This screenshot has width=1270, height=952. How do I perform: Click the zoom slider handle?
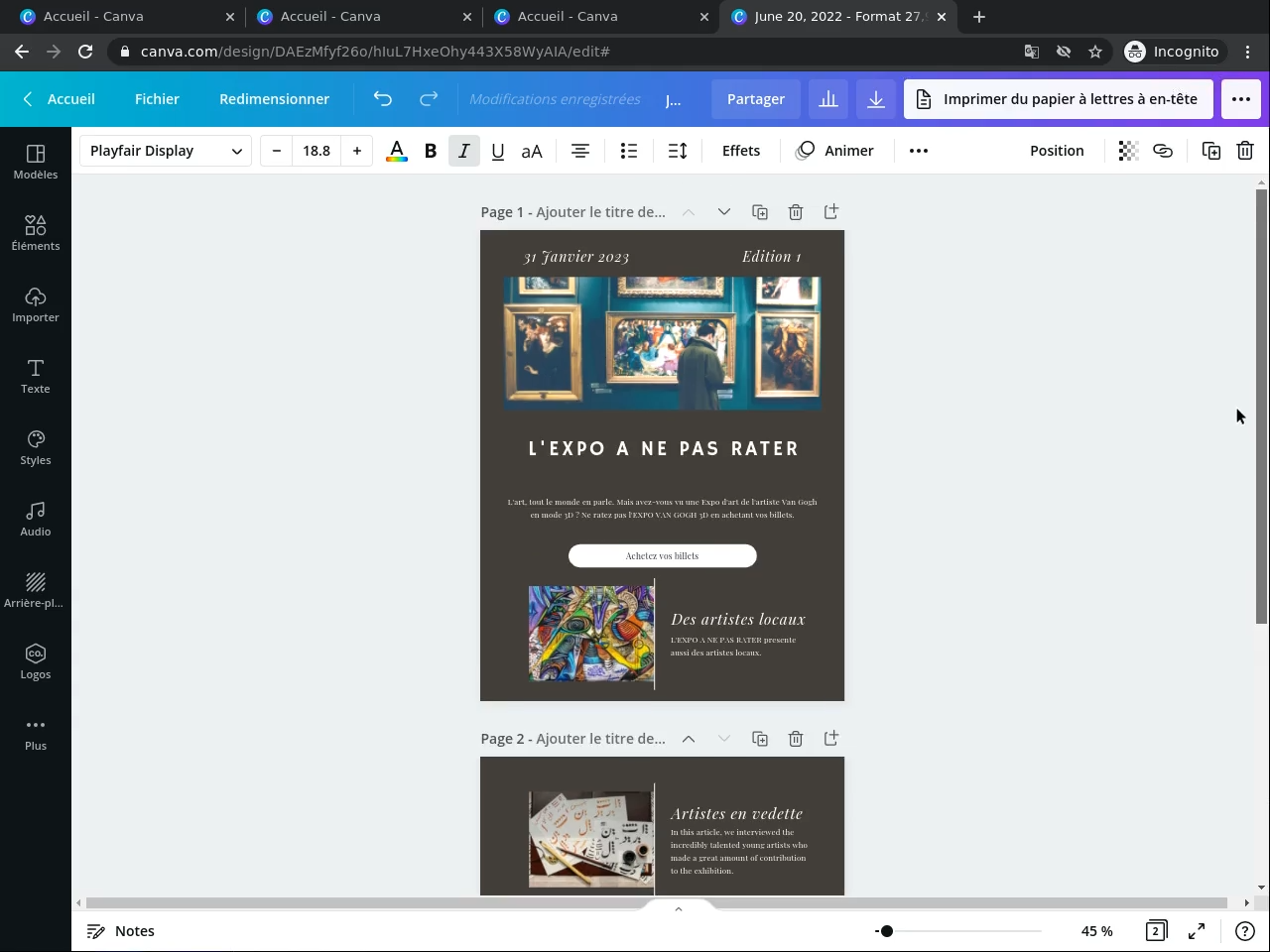886,931
